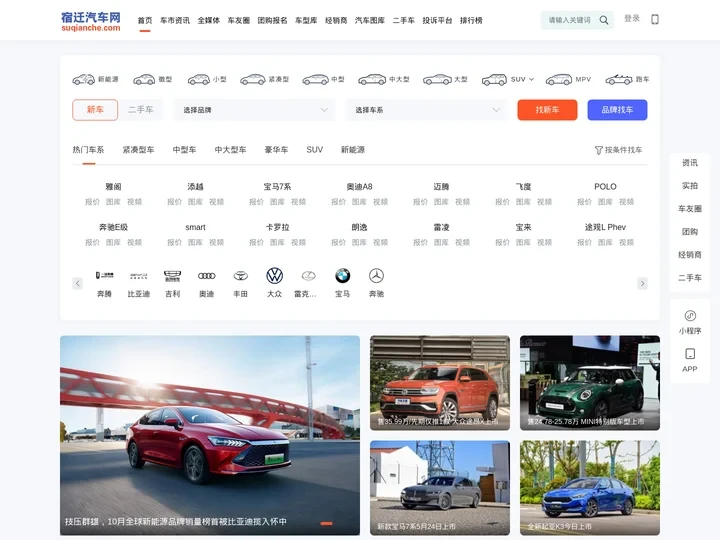This screenshot has width=720, height=540.
Task: Open the 选择品牌 dropdown
Action: pyautogui.click(x=255, y=110)
